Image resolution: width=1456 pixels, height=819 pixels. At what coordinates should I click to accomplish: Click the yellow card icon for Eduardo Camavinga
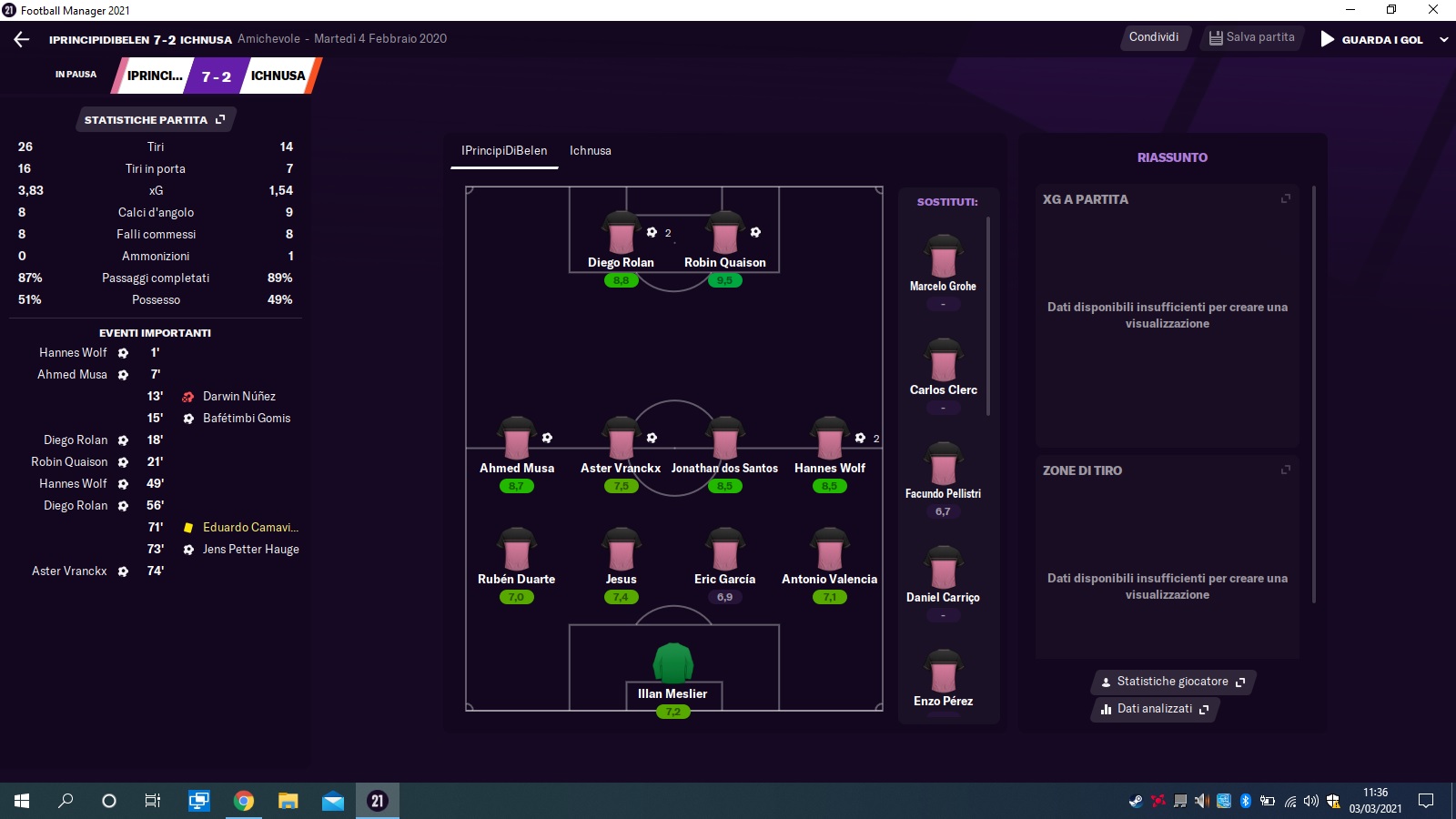[188, 528]
